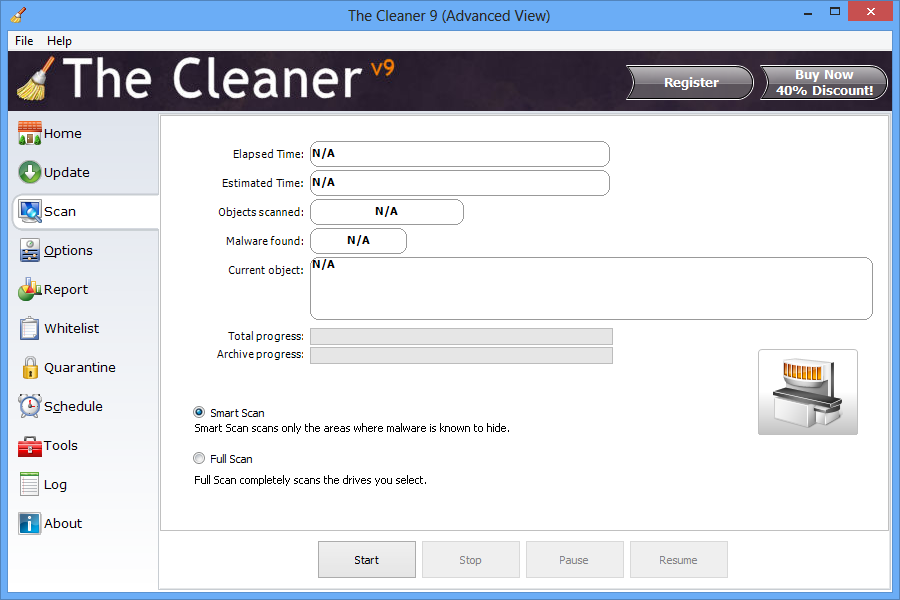Click the Report section label

[x=66, y=289]
